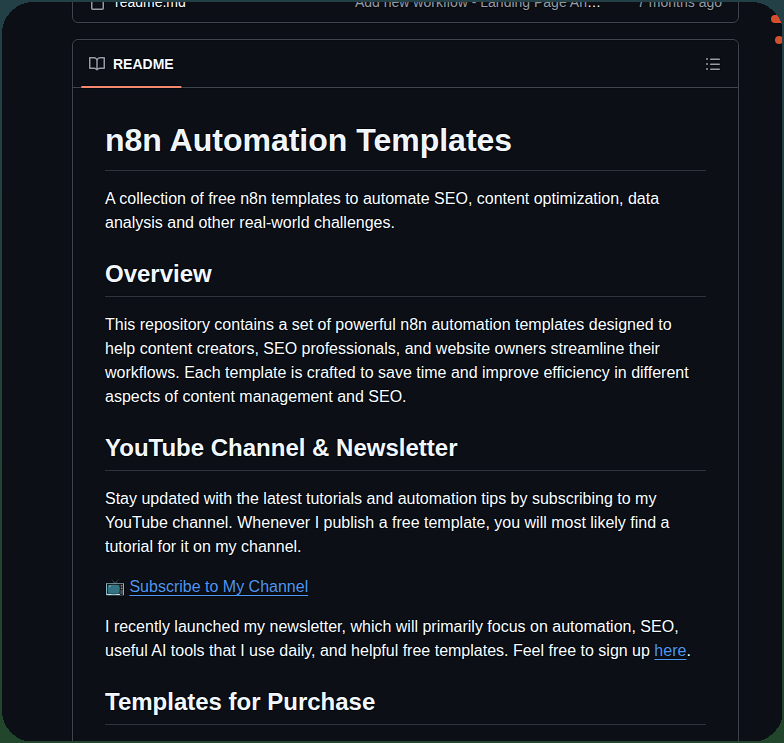The width and height of the screenshot is (784, 743).
Task: Click the 'YouTube Channel & Newsletter' heading
Action: click(x=281, y=448)
